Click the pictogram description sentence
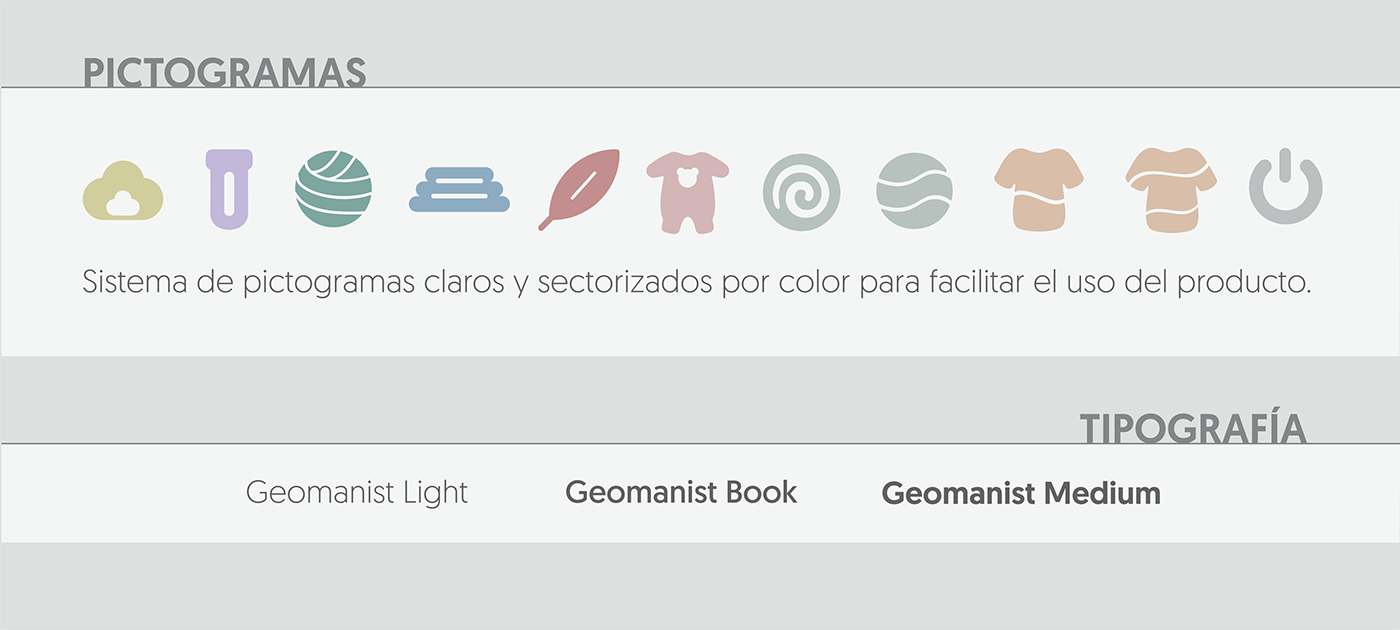Image resolution: width=1400 pixels, height=630 pixels. point(696,282)
